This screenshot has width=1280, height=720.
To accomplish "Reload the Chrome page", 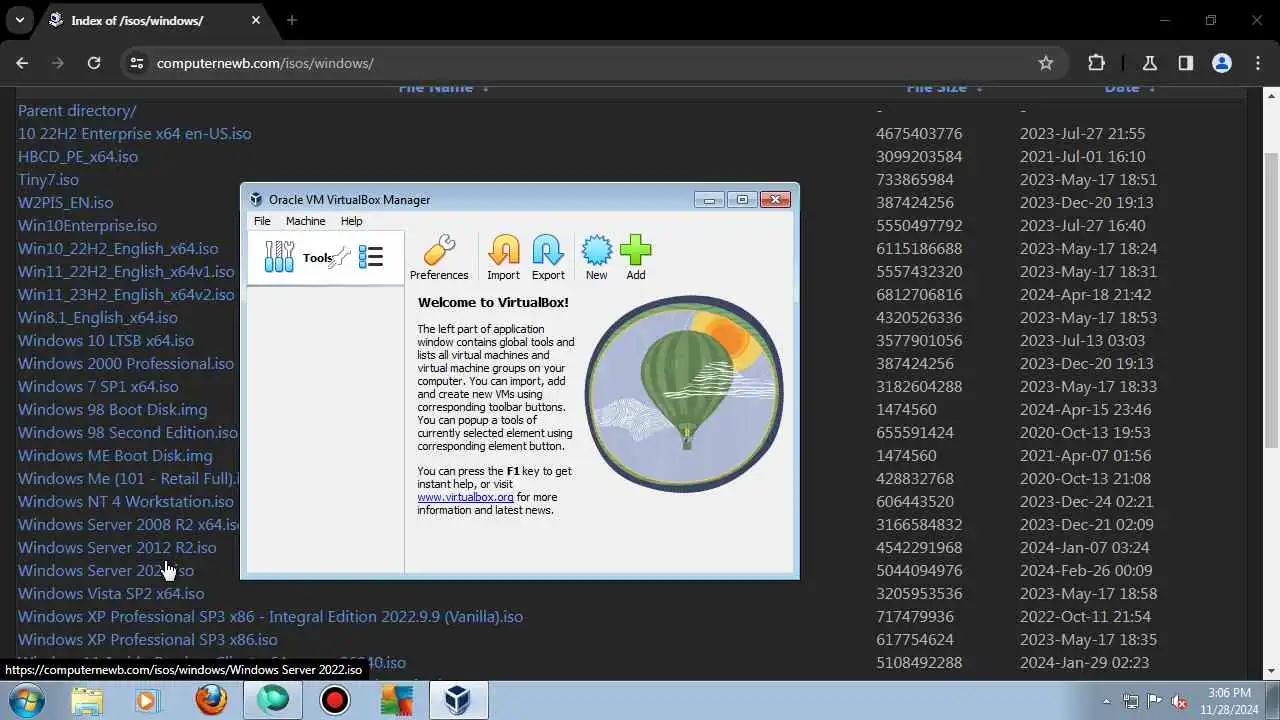I will (x=94, y=63).
